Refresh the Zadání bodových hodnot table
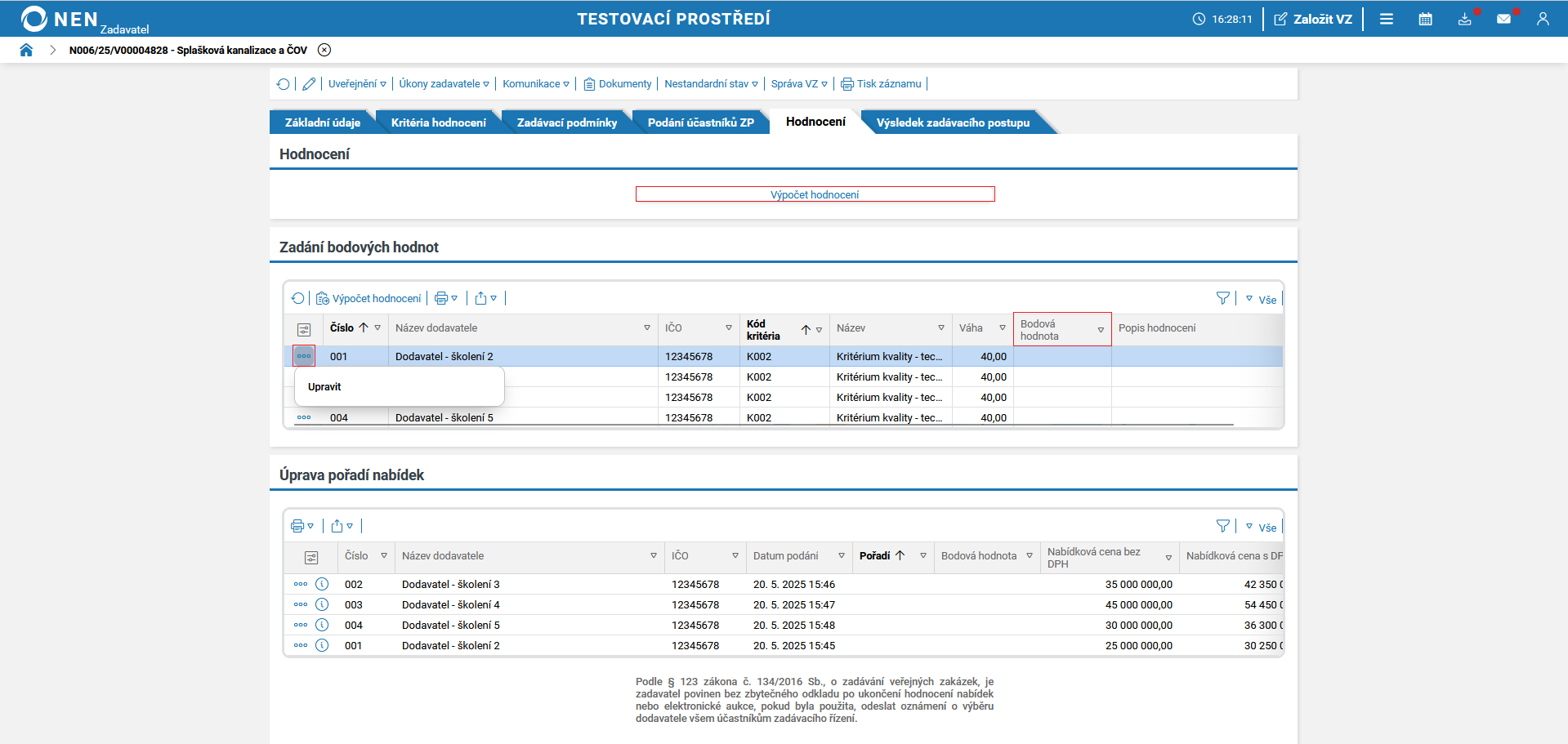This screenshot has width=1568, height=744. click(x=298, y=299)
